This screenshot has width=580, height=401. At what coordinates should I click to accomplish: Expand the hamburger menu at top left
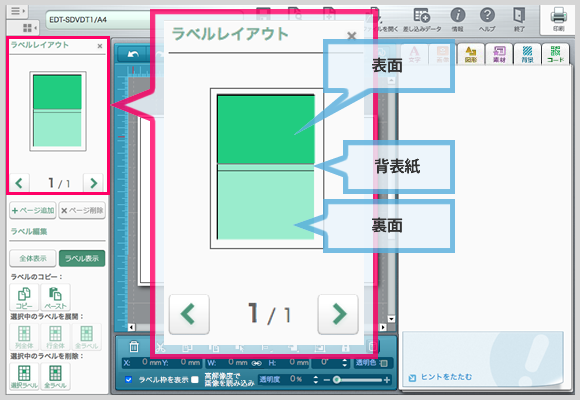coord(17,11)
